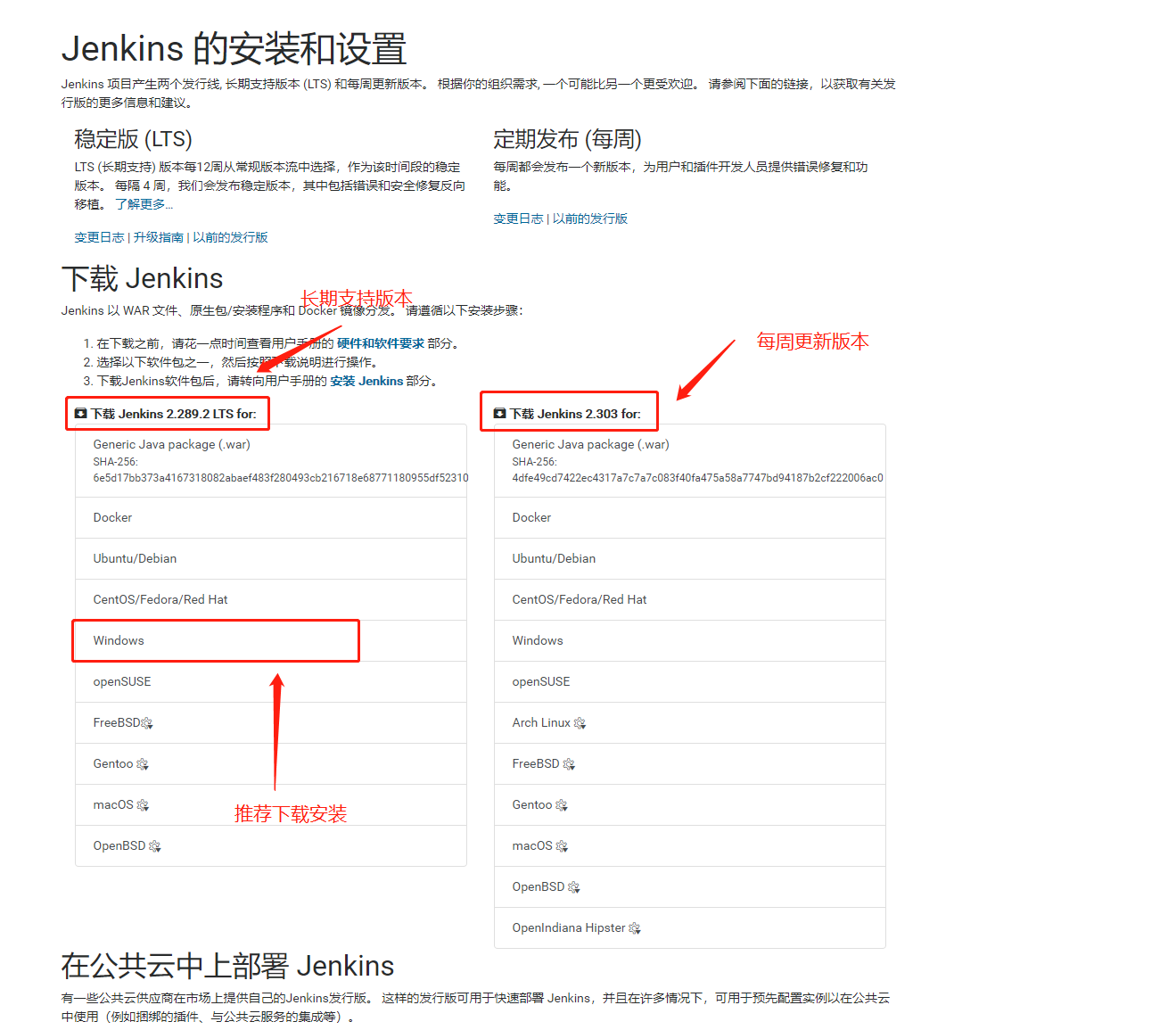This screenshot has width=1176, height=1030.
Task: Click the download icon beside Jenkins 2.289.2 LTS
Action: 80,414
